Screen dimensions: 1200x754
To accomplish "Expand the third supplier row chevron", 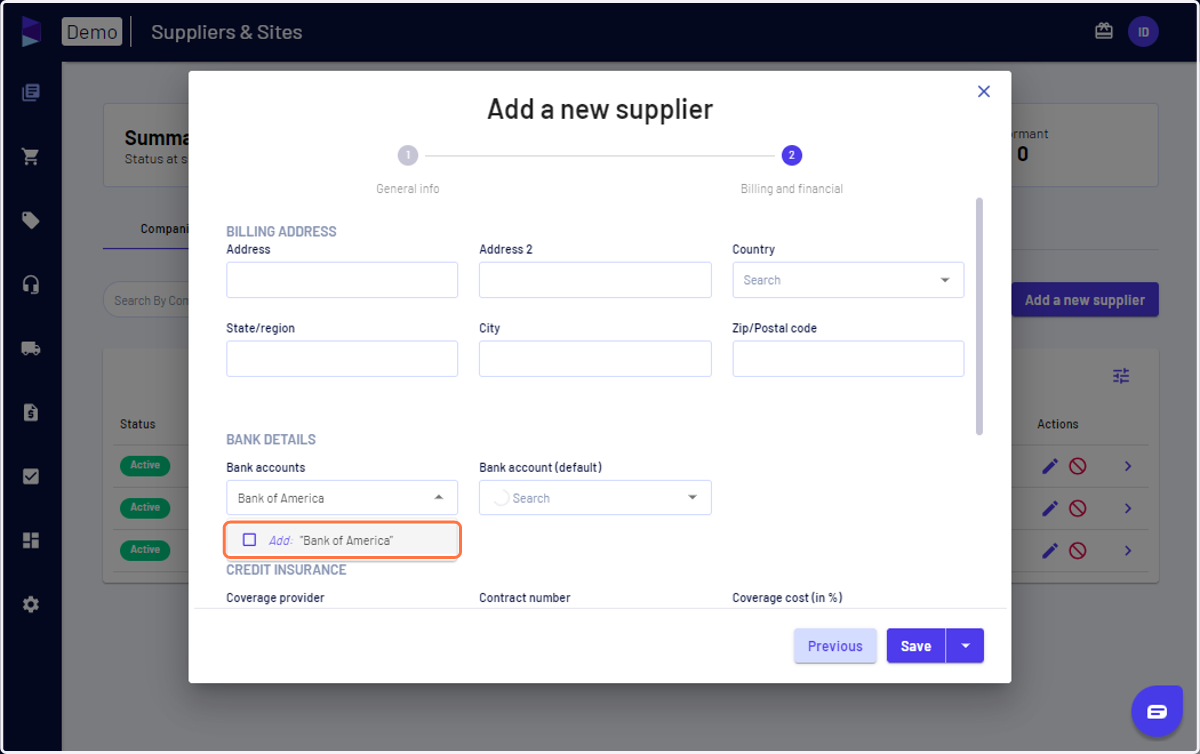I will tap(1128, 550).
